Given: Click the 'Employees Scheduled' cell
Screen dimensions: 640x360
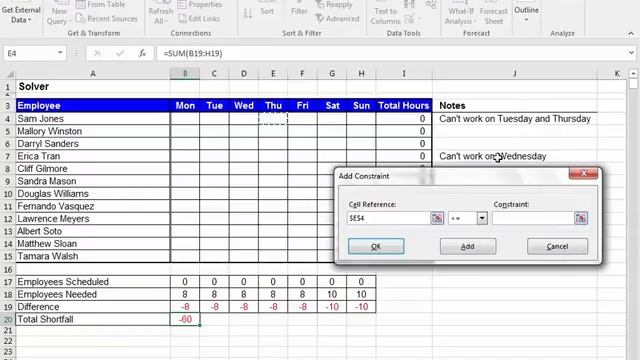Looking at the screenshot, I should tap(93, 282).
